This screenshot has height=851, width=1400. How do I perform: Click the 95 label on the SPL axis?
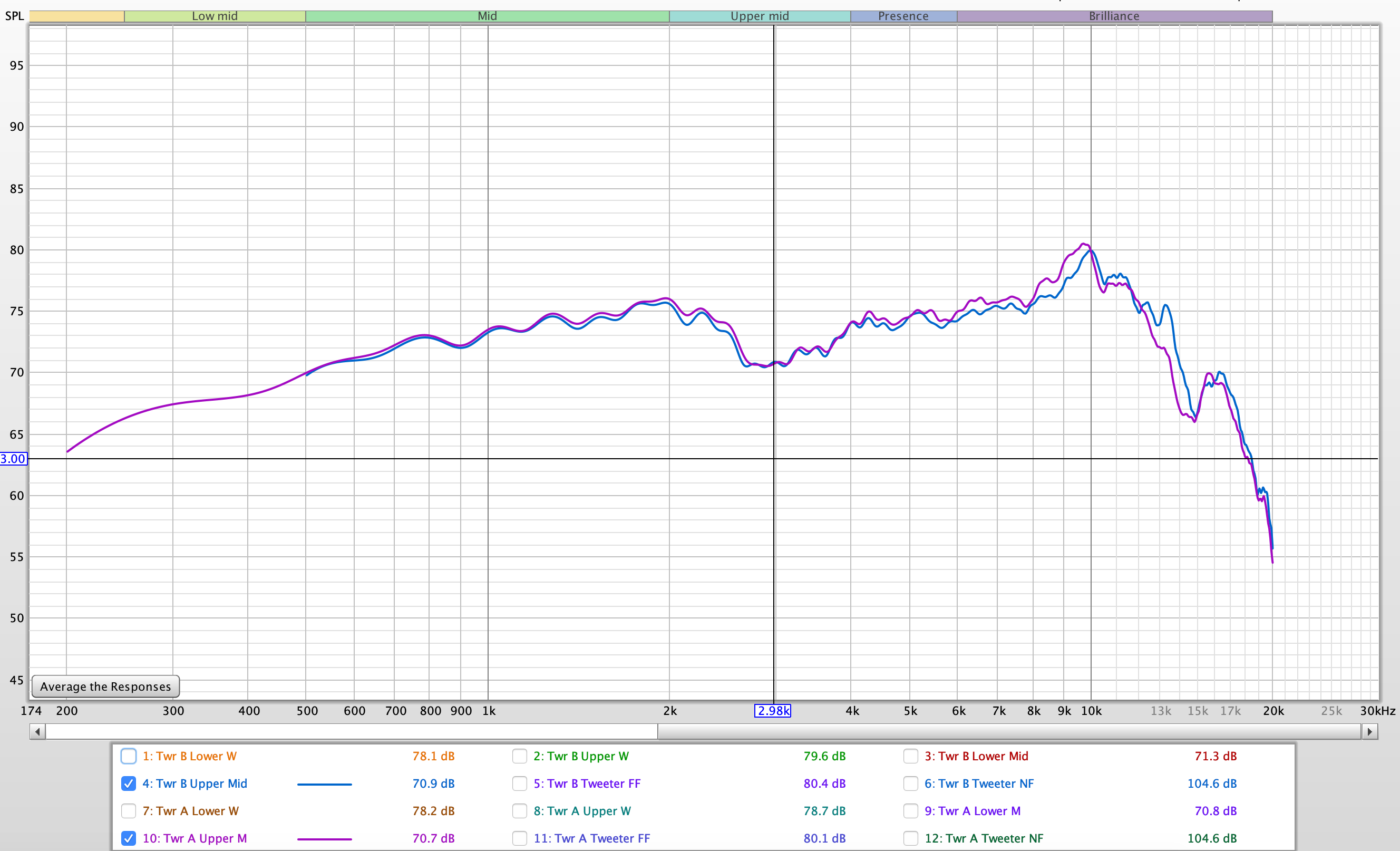click(x=17, y=65)
